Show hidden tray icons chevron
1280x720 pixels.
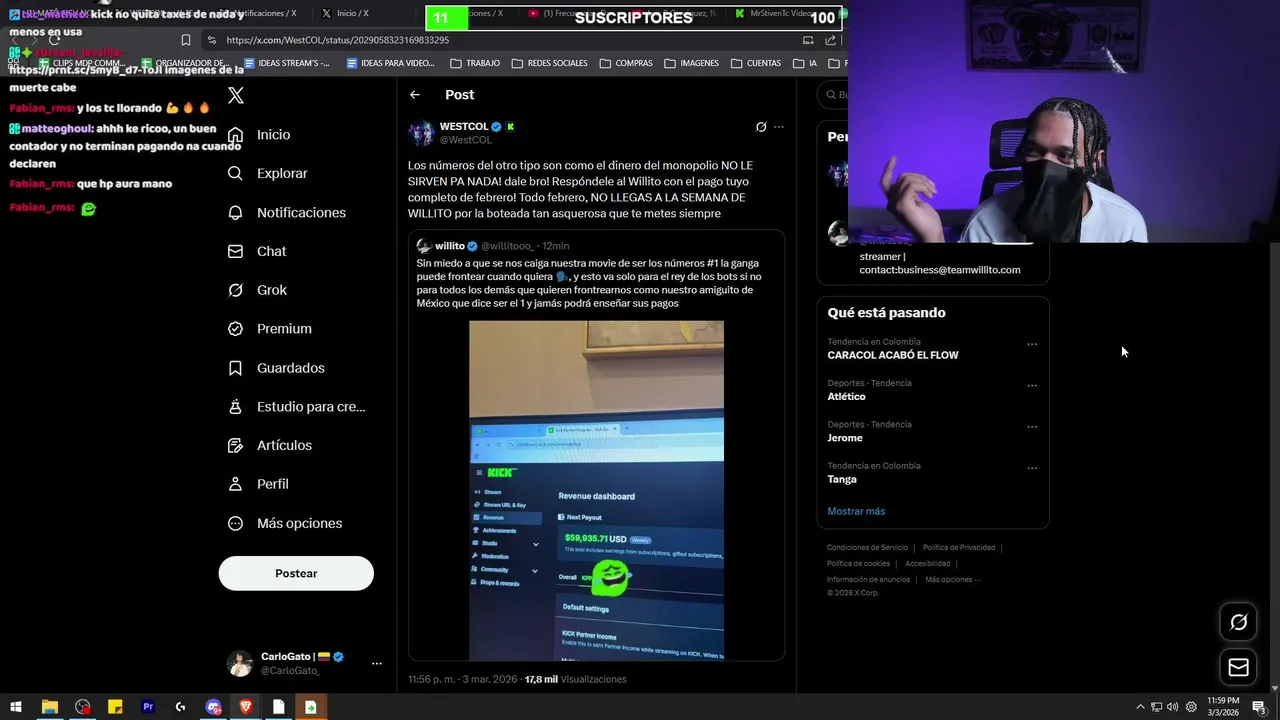tap(1140, 707)
